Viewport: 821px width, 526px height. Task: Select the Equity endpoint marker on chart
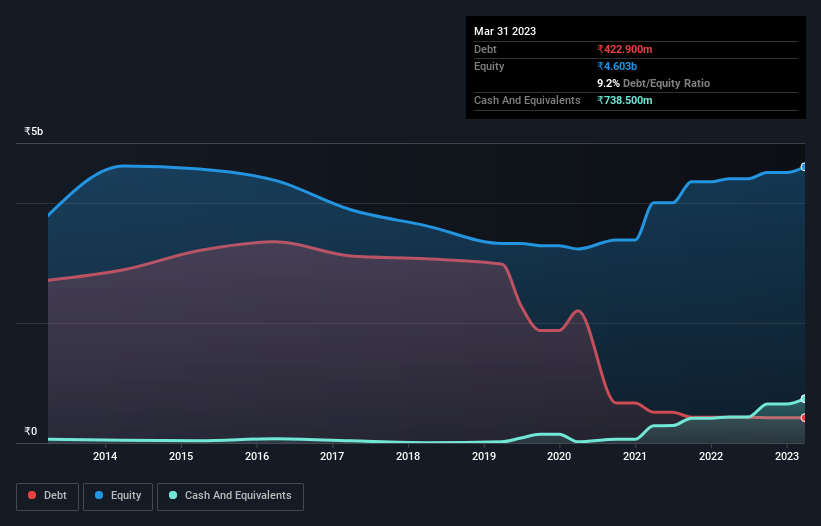(x=804, y=167)
